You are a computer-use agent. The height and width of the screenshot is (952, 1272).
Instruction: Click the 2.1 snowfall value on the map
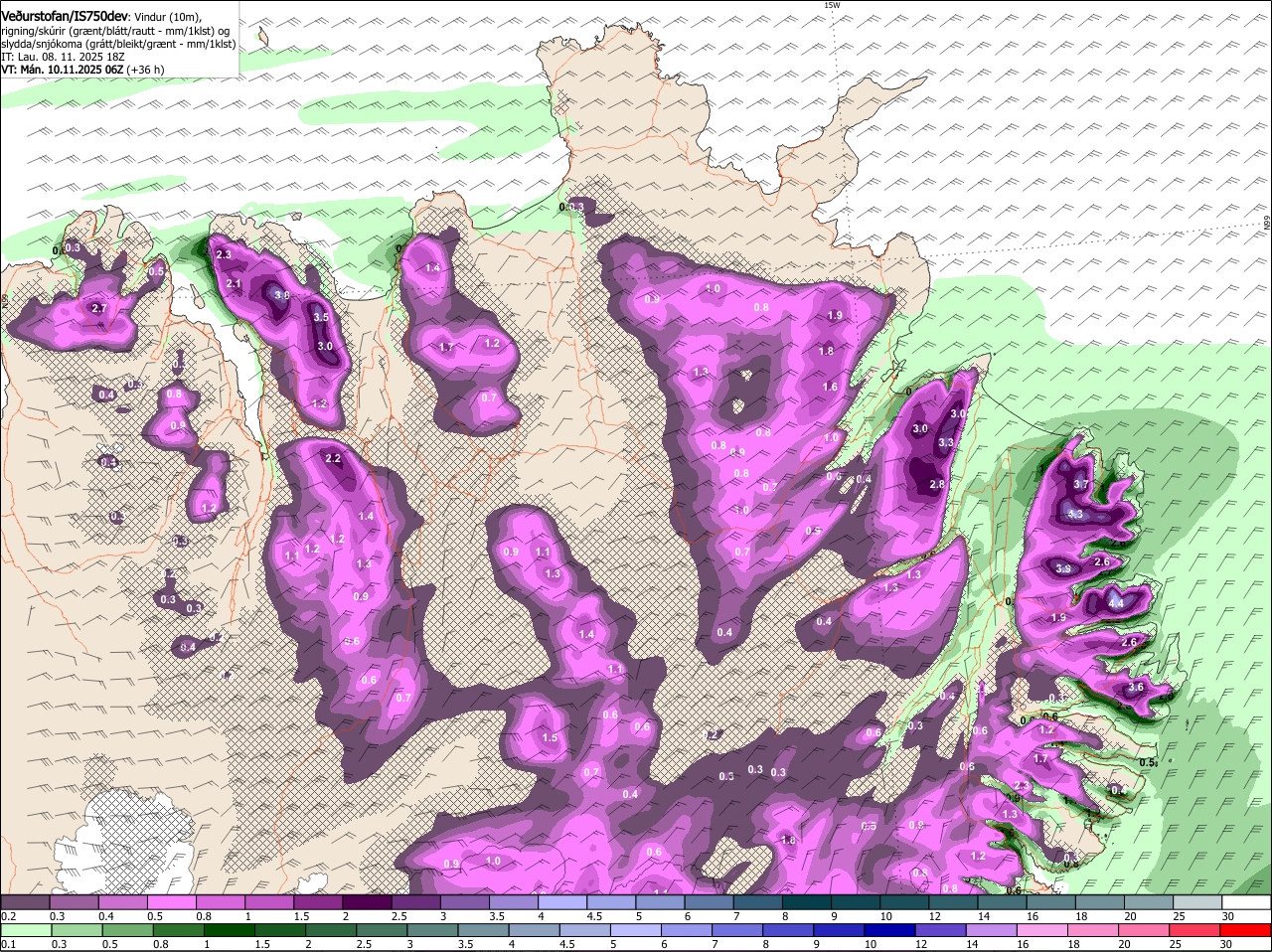point(235,284)
